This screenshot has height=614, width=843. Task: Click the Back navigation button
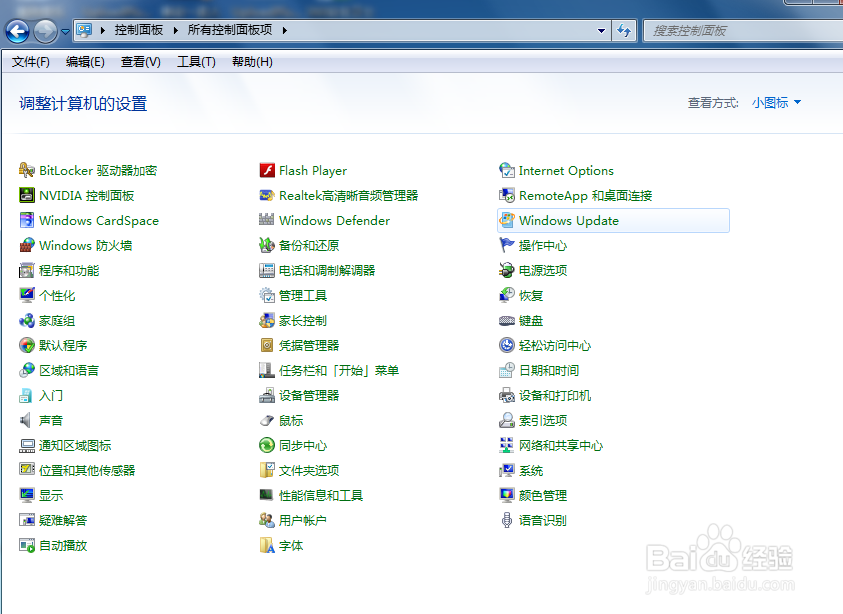tap(17, 31)
